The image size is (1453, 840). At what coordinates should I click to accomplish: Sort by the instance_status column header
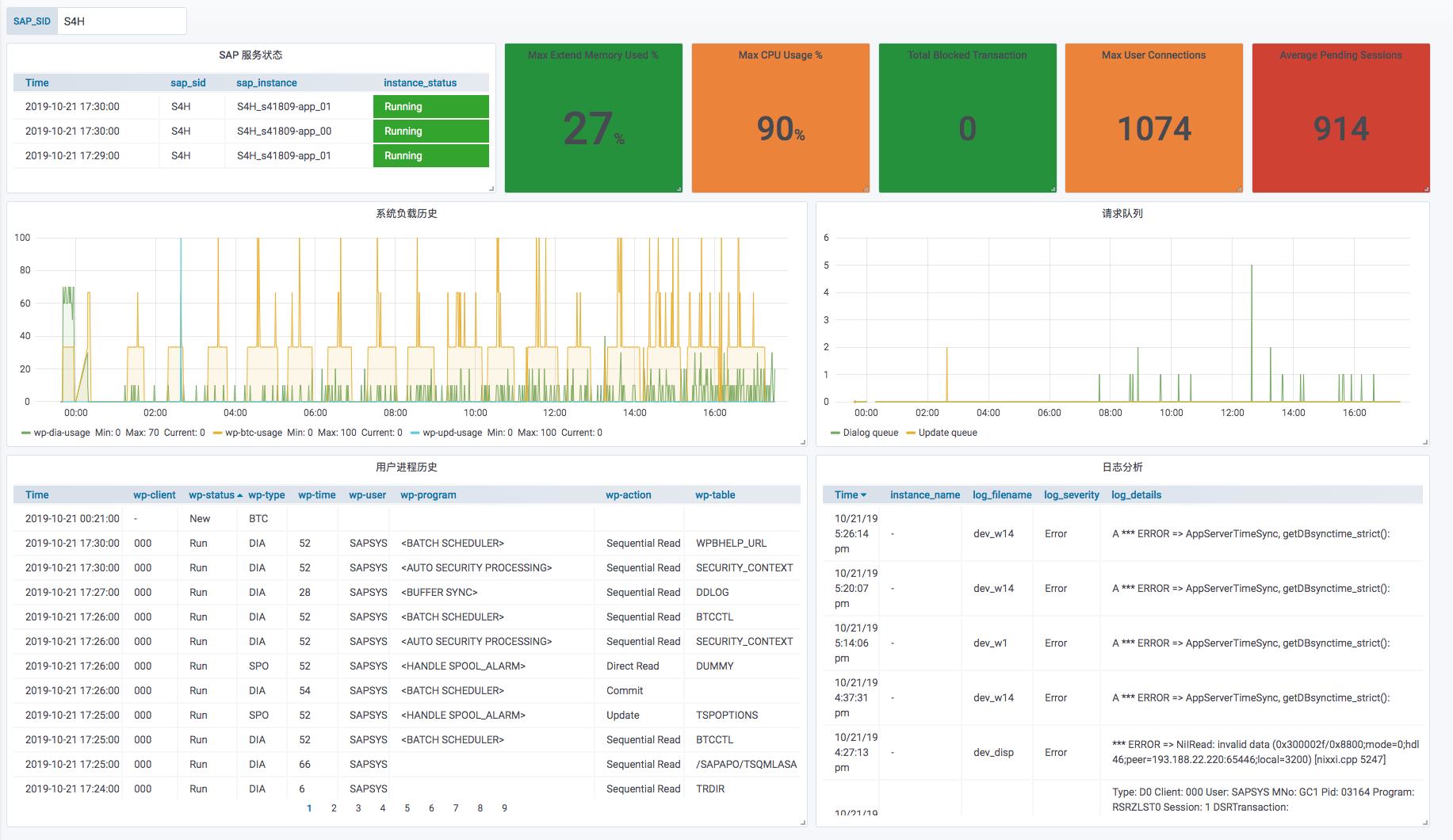[420, 82]
